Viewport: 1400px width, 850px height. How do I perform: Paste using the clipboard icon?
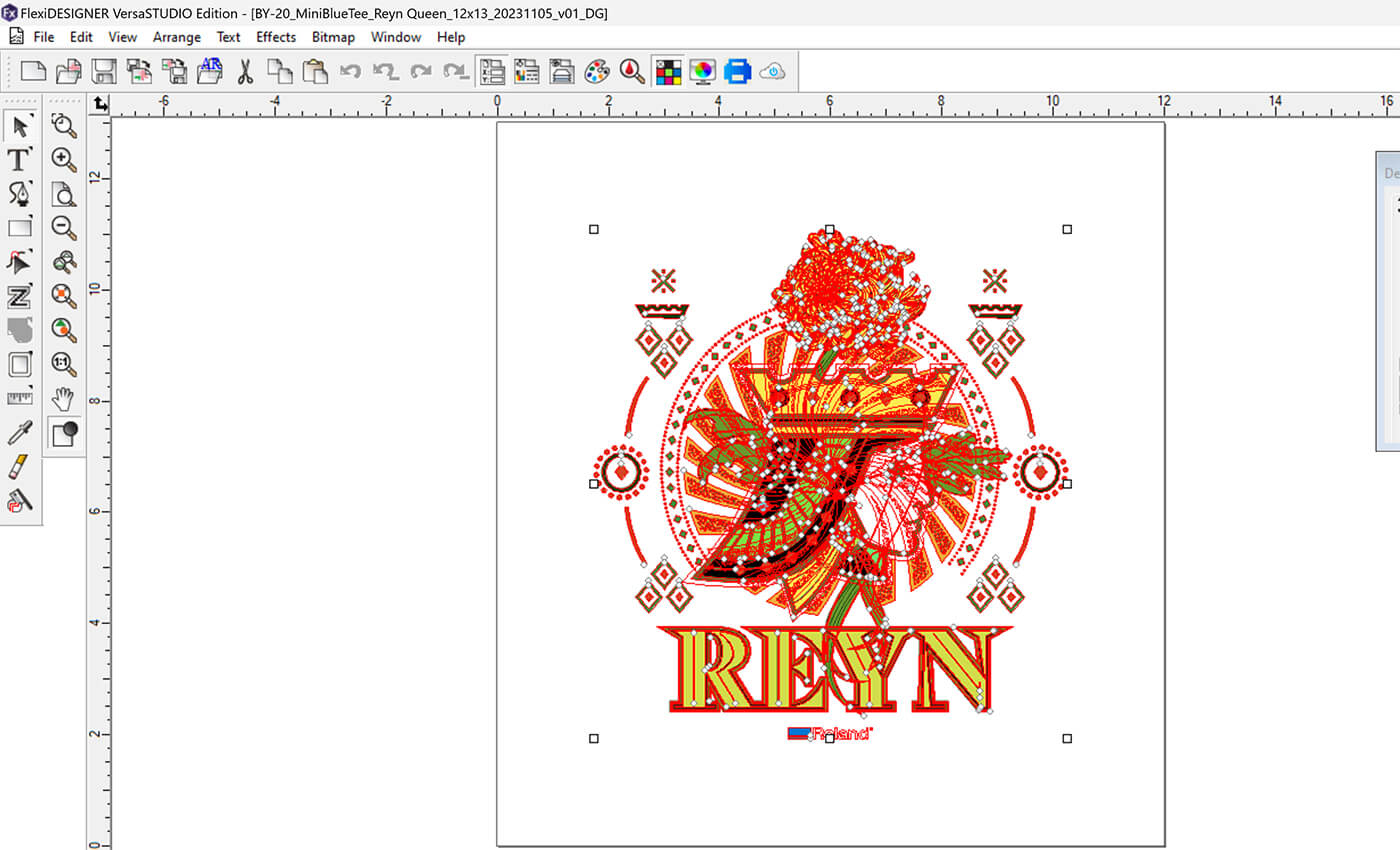315,71
